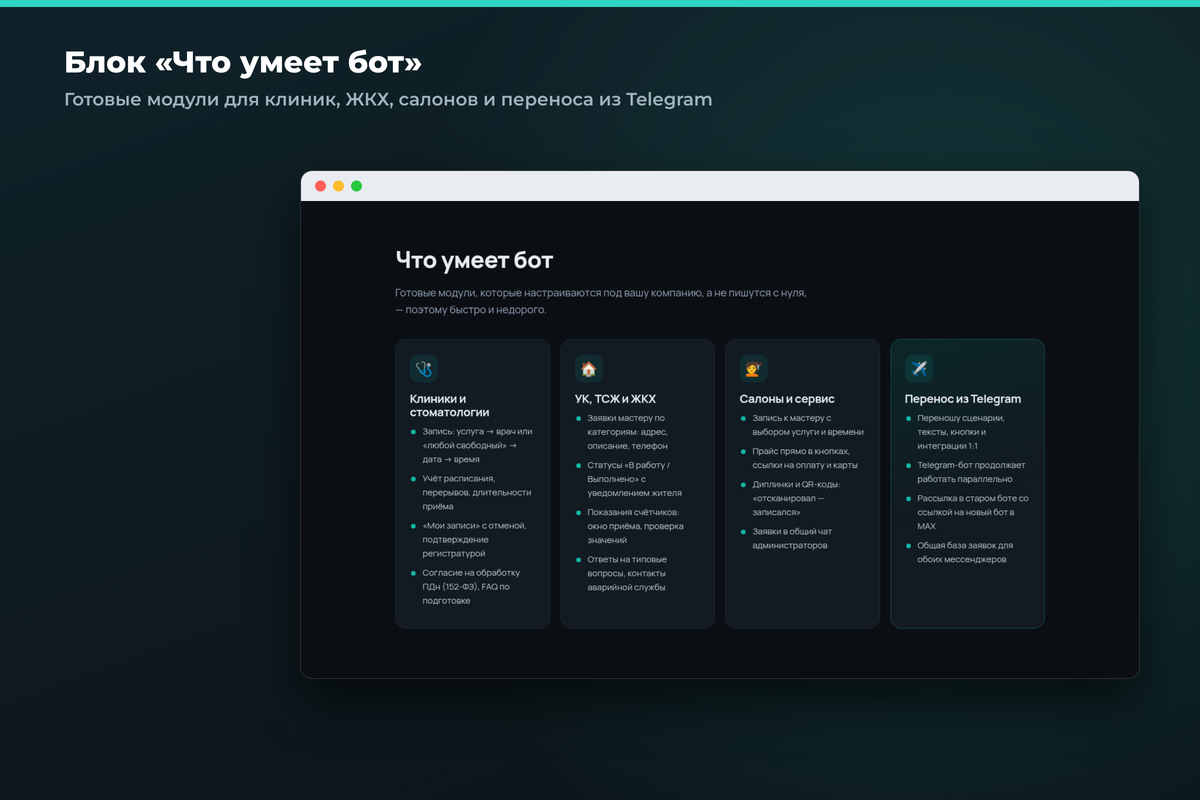Click the card title «Перенос из Telegram»
Viewport: 1200px width, 800px height.
[x=963, y=399]
